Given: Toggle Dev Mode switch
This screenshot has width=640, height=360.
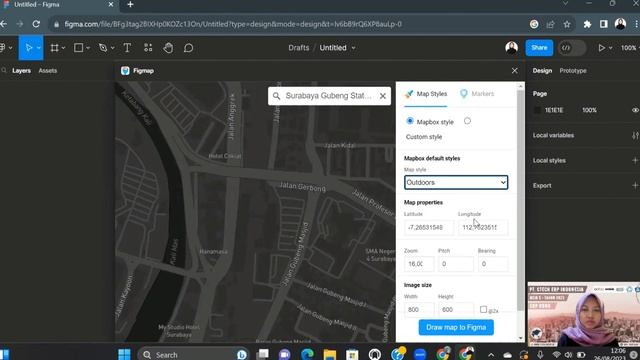Looking at the screenshot, I should (571, 48).
